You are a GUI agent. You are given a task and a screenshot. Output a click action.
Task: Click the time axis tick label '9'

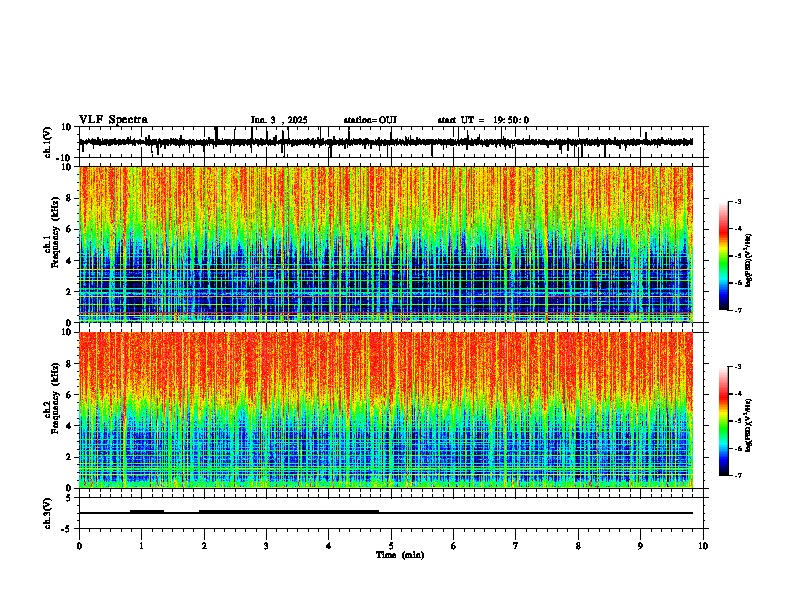pos(640,546)
